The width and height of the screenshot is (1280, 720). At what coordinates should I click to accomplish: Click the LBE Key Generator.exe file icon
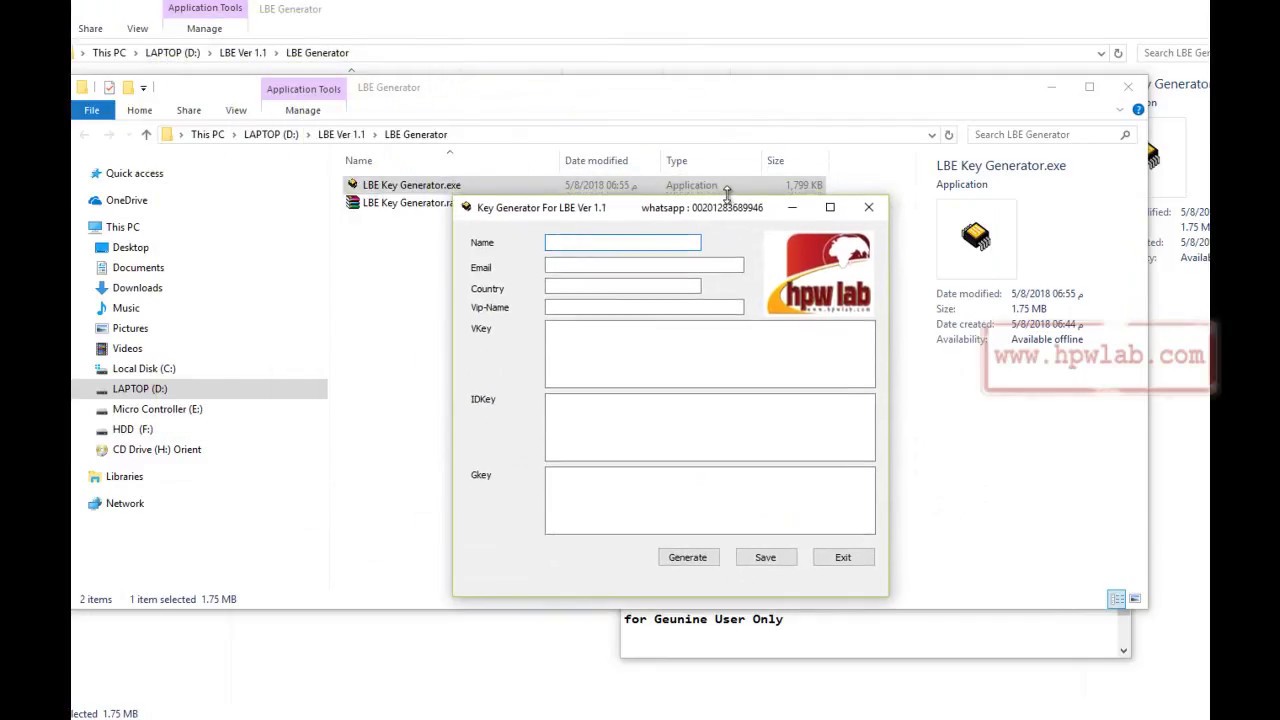(x=352, y=185)
